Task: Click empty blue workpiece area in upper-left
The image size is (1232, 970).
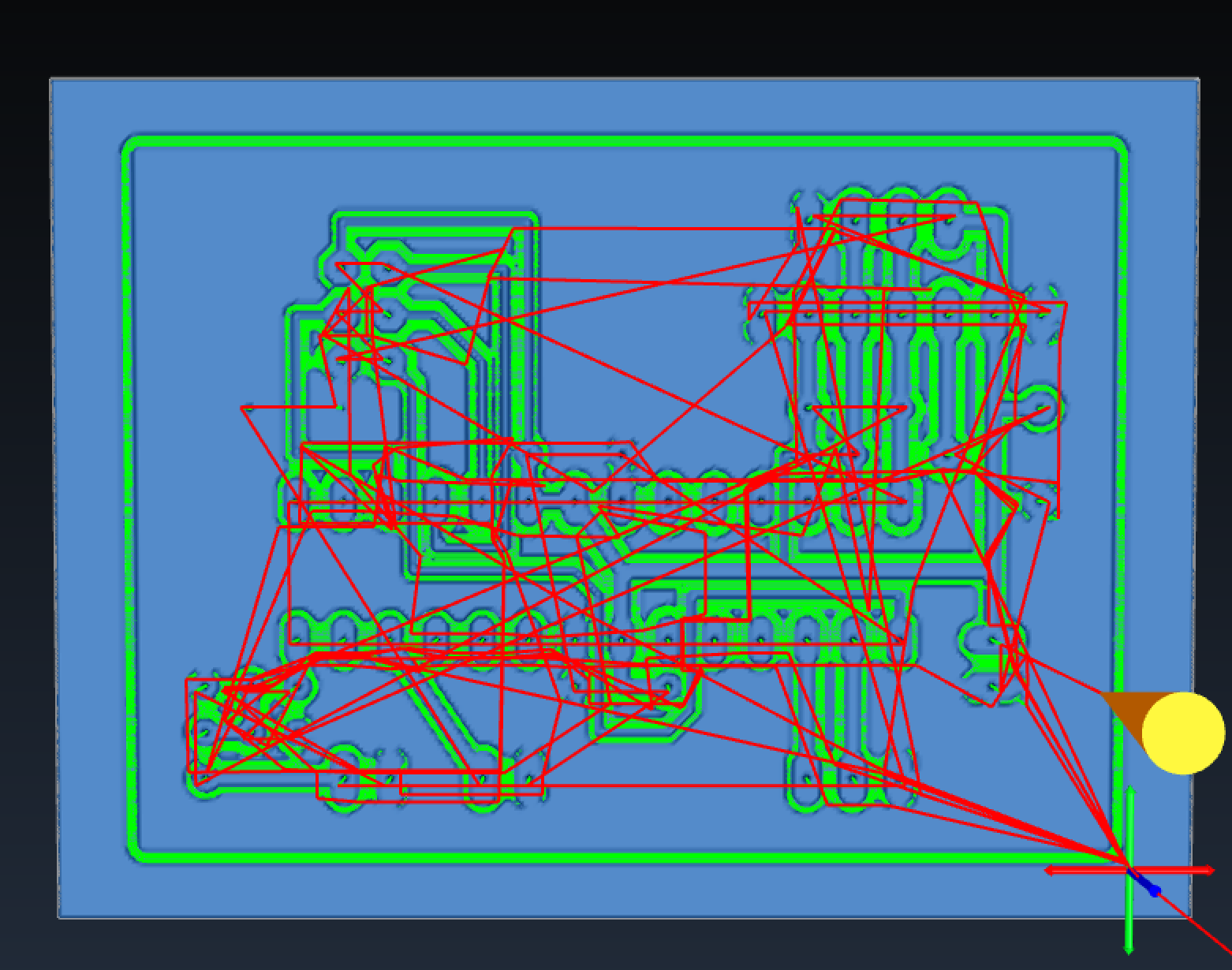Action: point(205,237)
